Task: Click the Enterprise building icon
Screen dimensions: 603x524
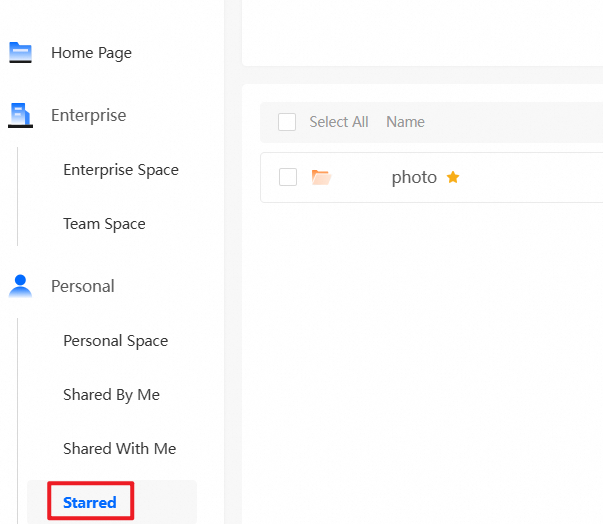Action: [20, 115]
